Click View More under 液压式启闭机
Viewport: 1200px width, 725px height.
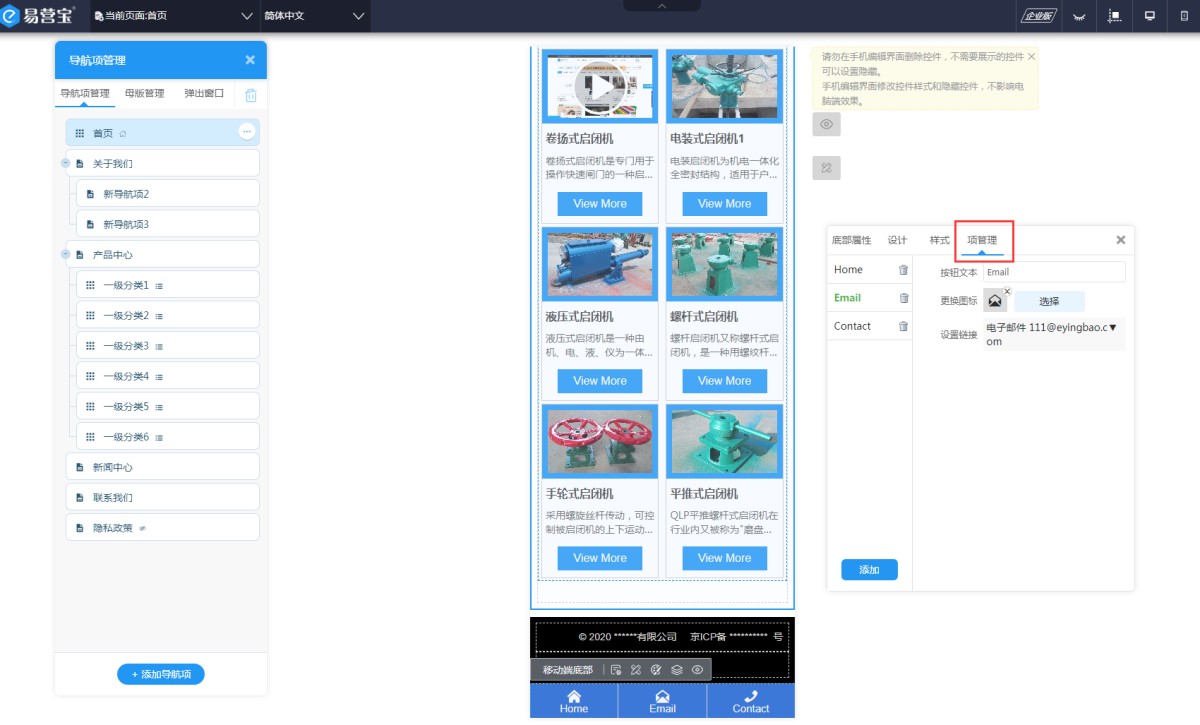[600, 381]
